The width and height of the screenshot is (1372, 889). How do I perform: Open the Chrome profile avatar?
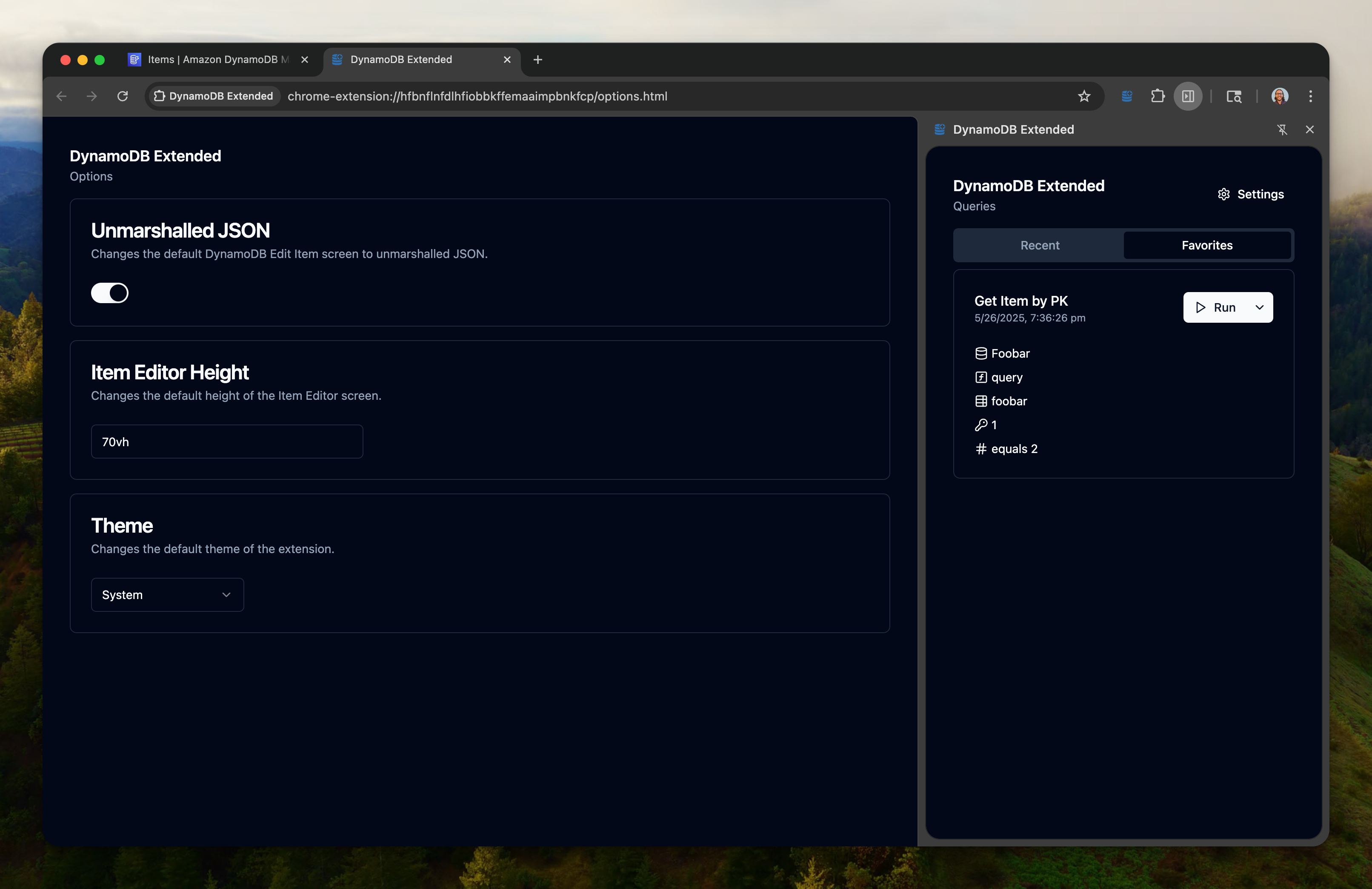point(1280,96)
